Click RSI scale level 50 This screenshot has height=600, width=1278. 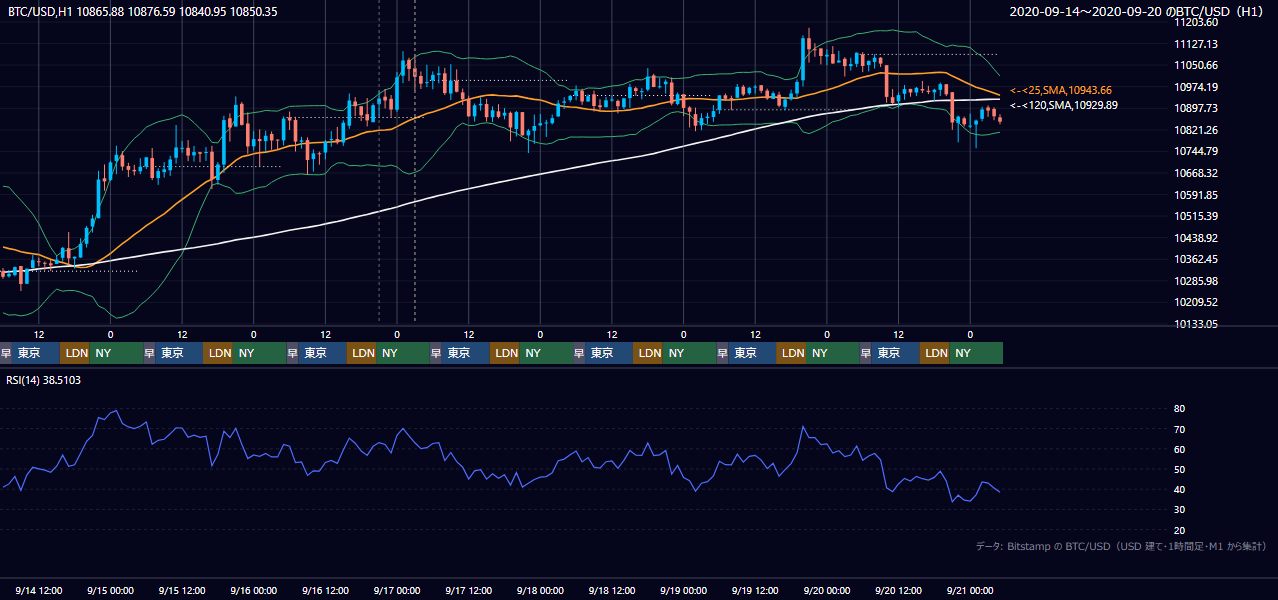click(x=1180, y=469)
